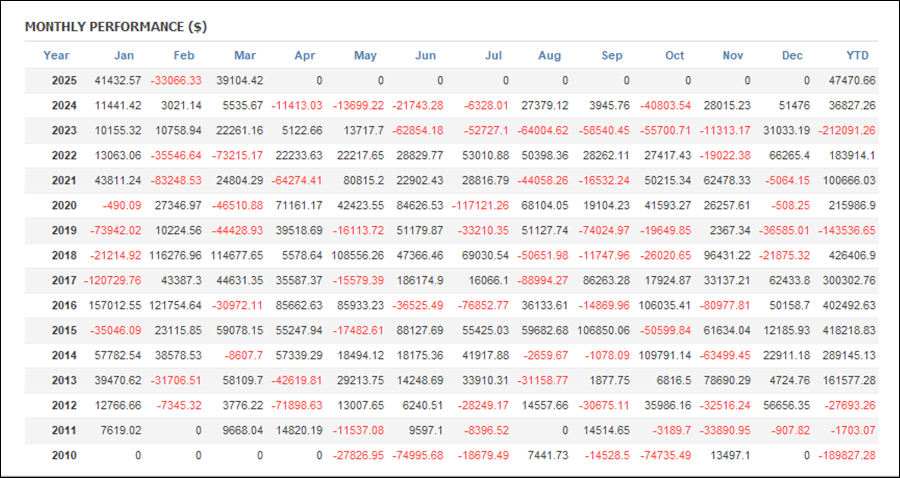Select the 2025 year row label

(64, 81)
